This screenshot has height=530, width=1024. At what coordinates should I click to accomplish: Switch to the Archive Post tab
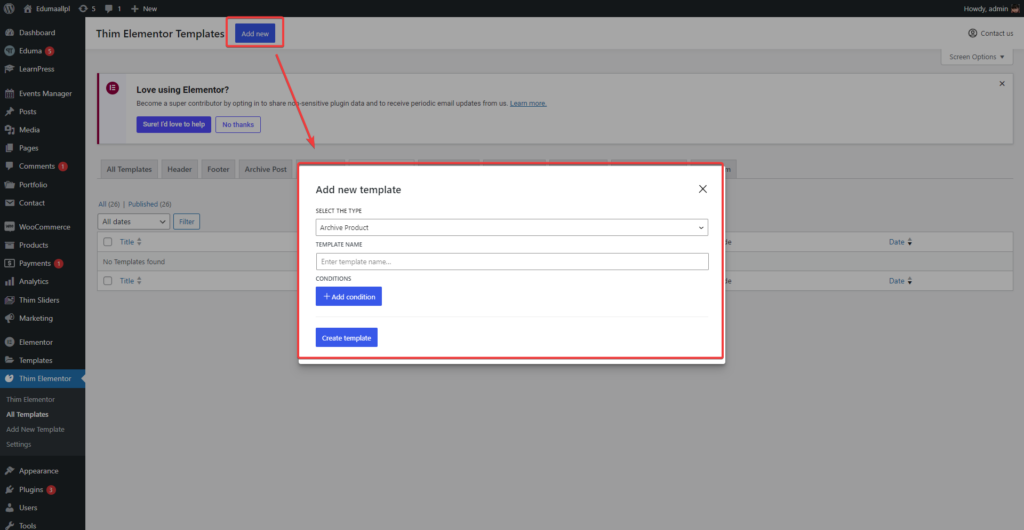pyautogui.click(x=266, y=169)
